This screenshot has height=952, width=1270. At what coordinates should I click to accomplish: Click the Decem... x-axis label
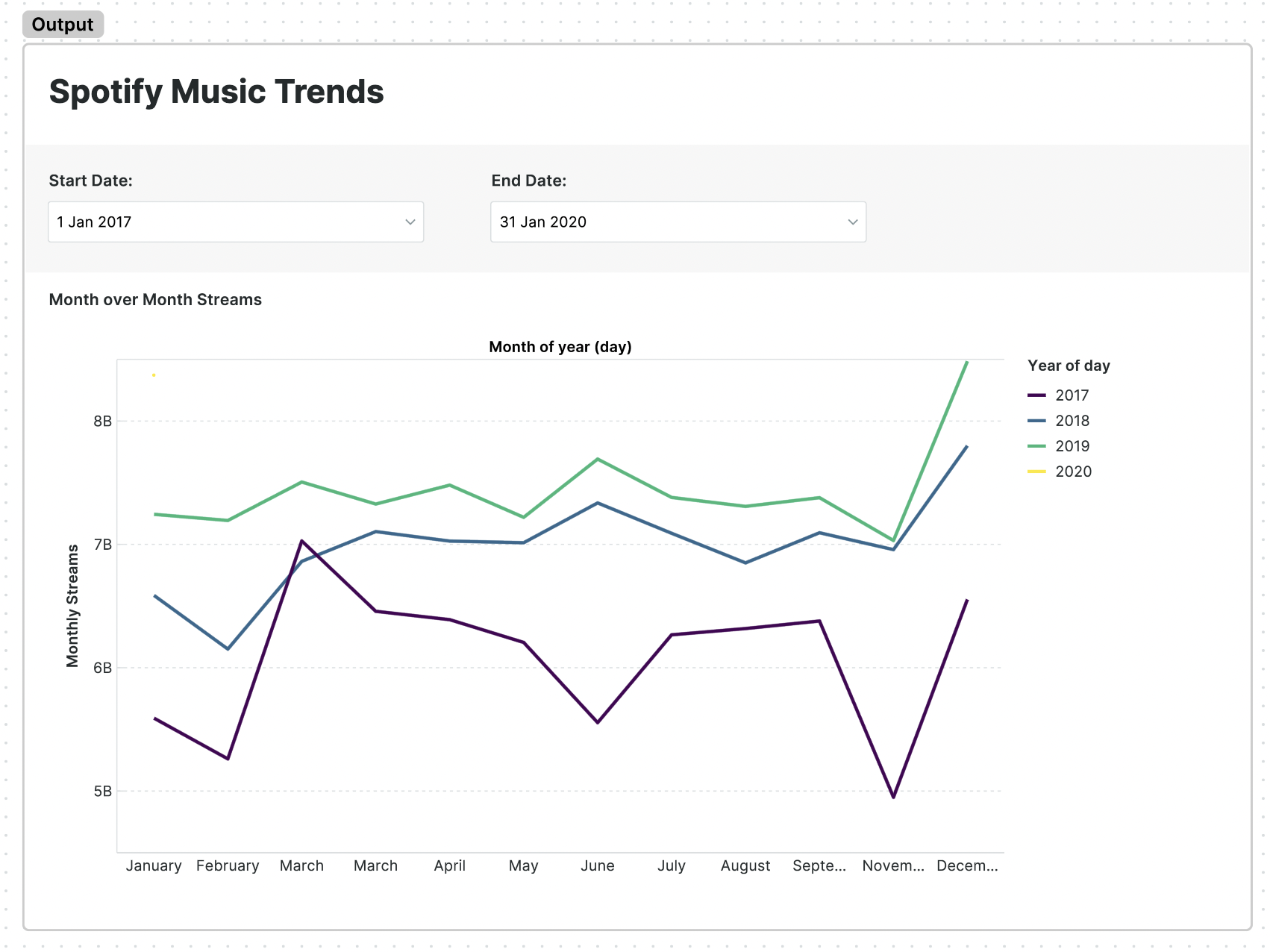click(x=967, y=865)
